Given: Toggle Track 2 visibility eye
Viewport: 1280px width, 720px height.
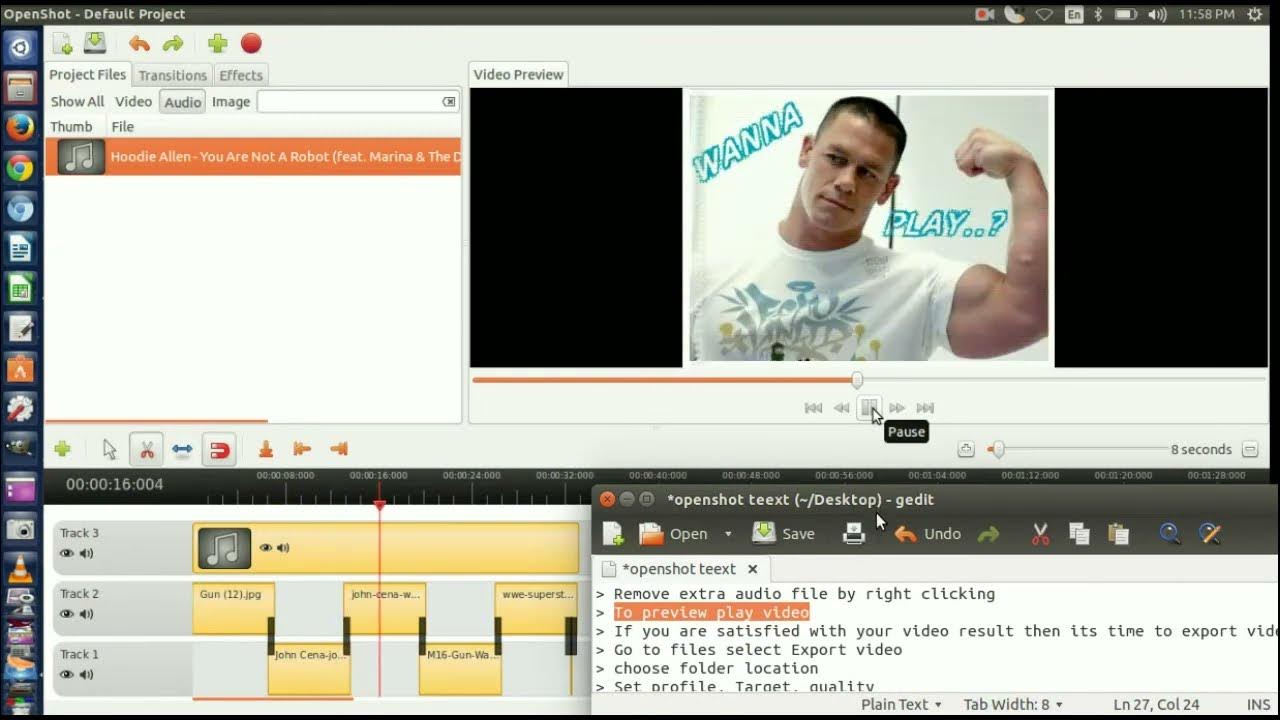Looking at the screenshot, I should pyautogui.click(x=67, y=614).
